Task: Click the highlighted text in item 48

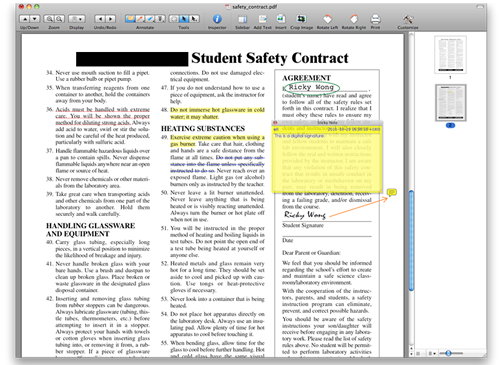Action: coord(217,113)
